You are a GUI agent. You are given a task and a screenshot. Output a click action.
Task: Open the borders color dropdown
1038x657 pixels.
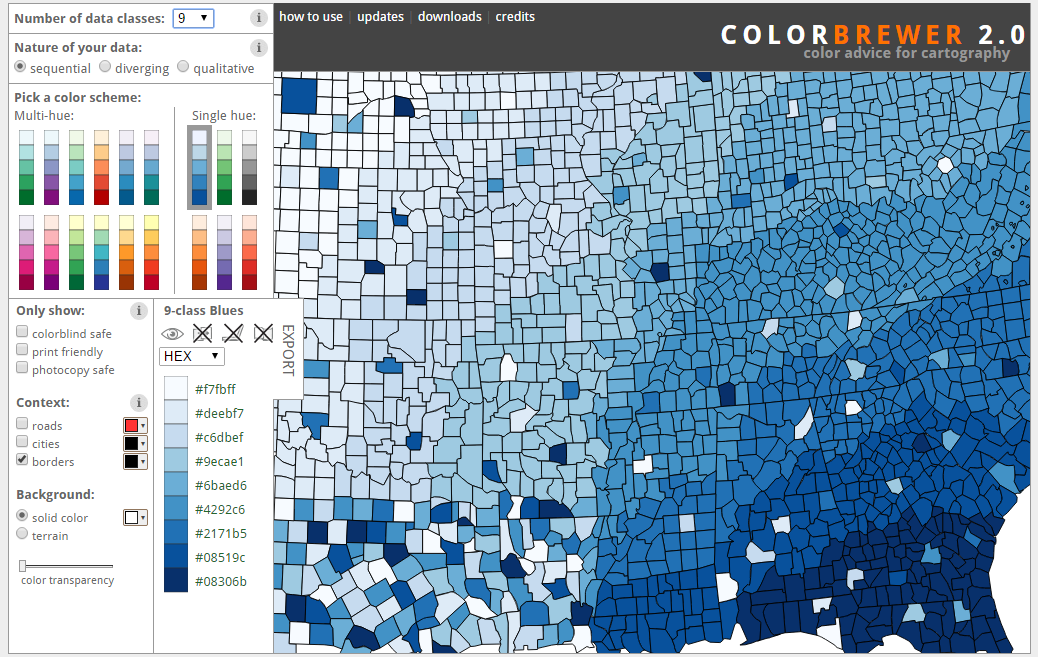(136, 460)
